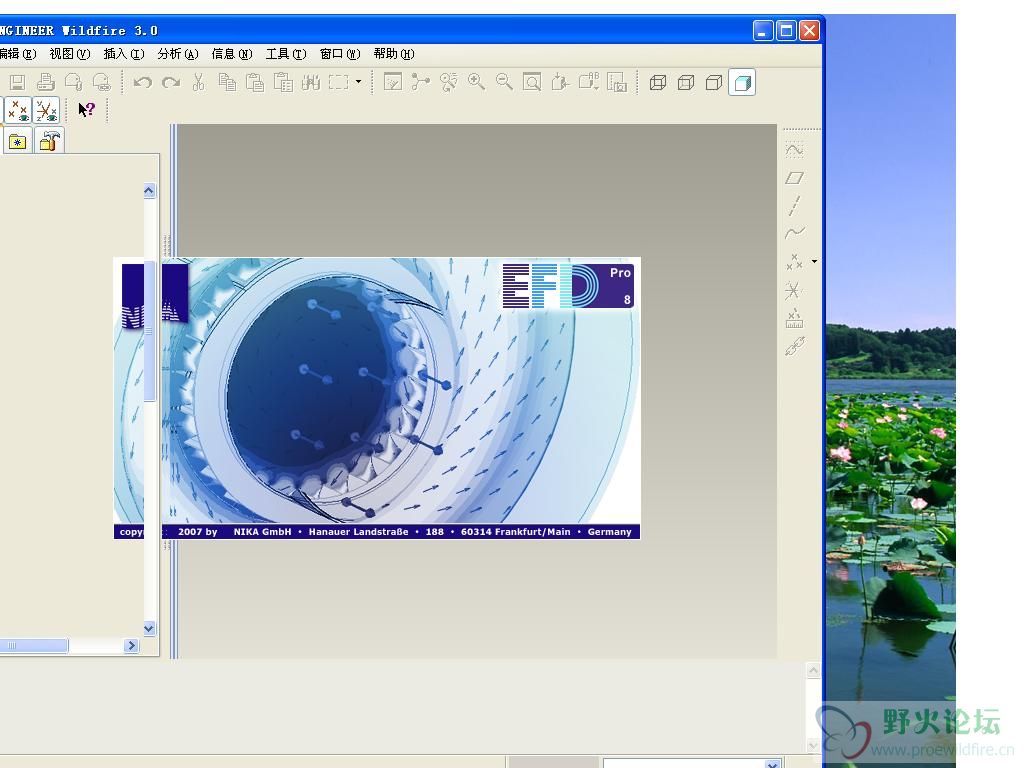Open the 工具(T) menu
Viewport: 1024px width, 768px height.
(286, 54)
